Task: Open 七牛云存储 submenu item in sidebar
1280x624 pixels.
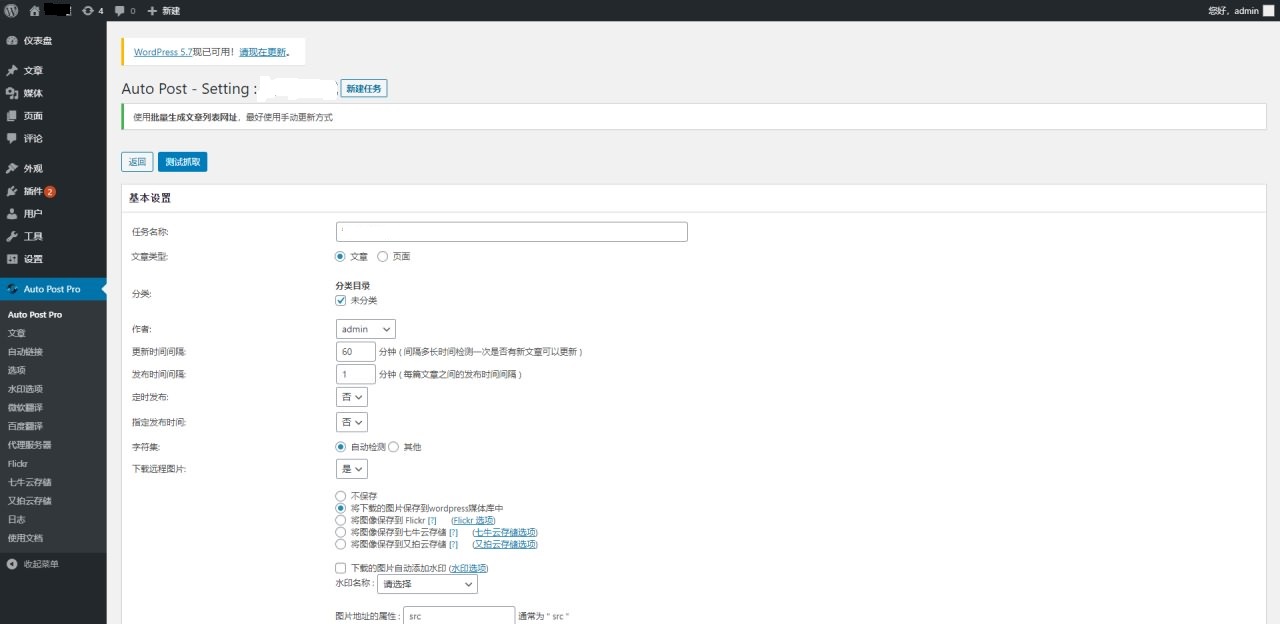Action: click(30, 482)
